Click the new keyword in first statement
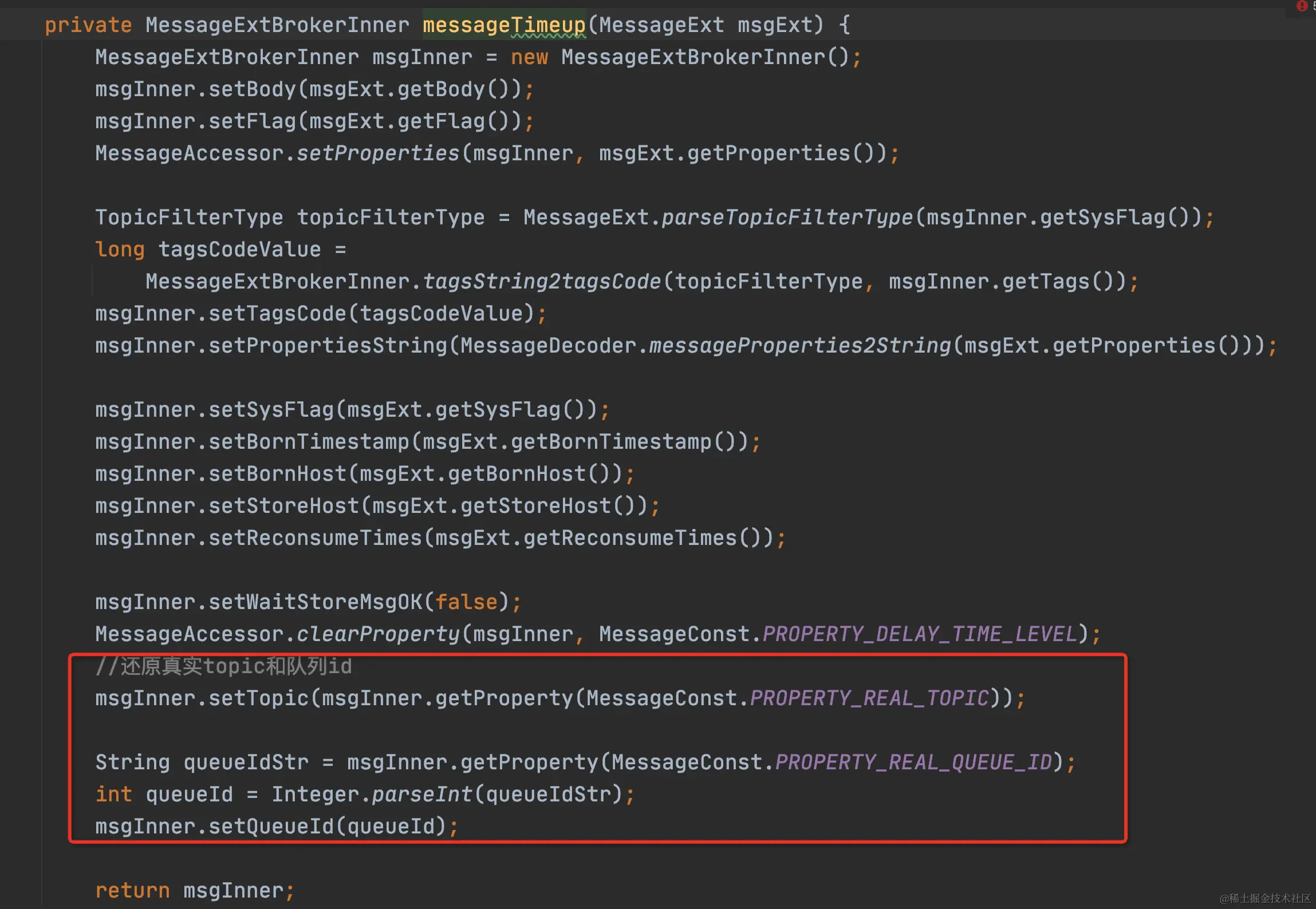 529,57
